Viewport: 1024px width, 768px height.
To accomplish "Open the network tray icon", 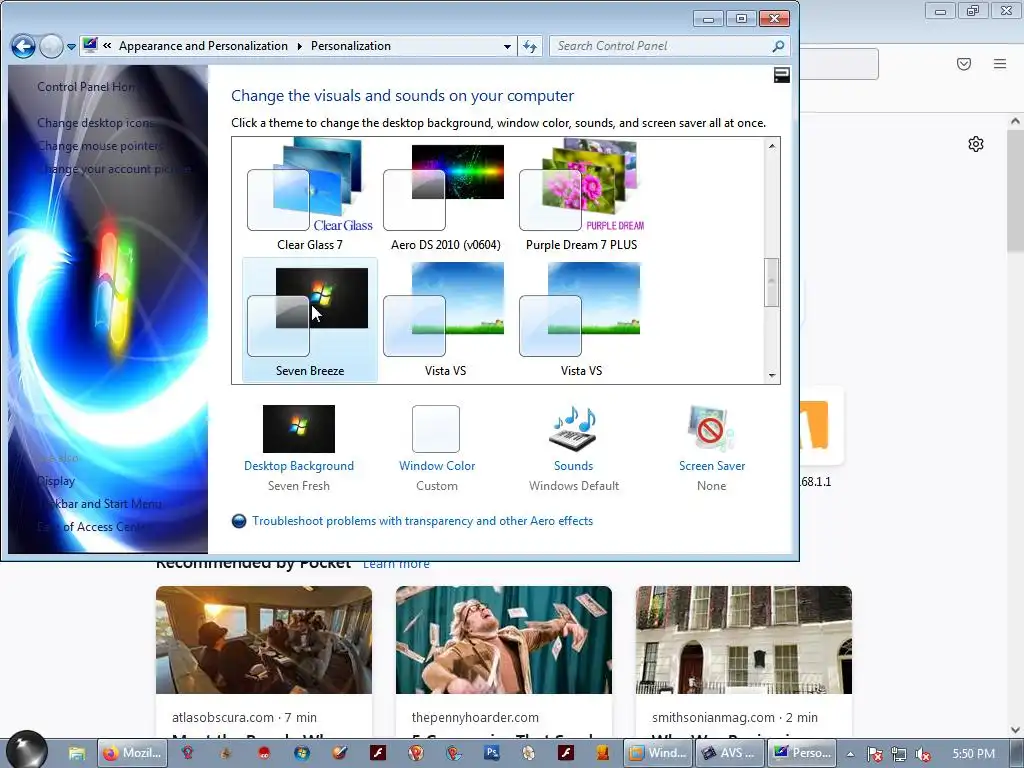I will [x=899, y=754].
